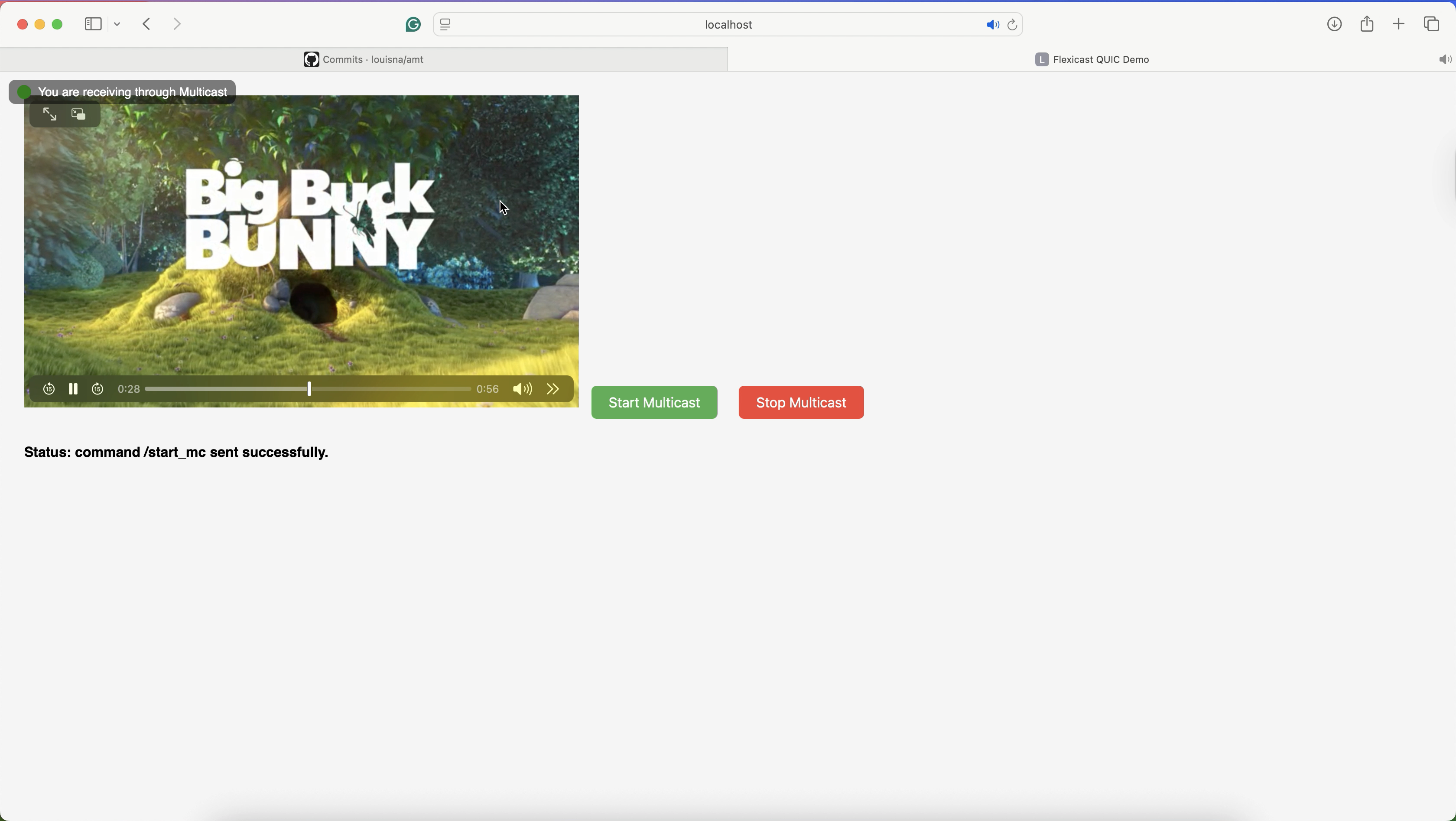Image resolution: width=1456 pixels, height=821 pixels.
Task: Maximize the Safari window
Action: pos(58,25)
